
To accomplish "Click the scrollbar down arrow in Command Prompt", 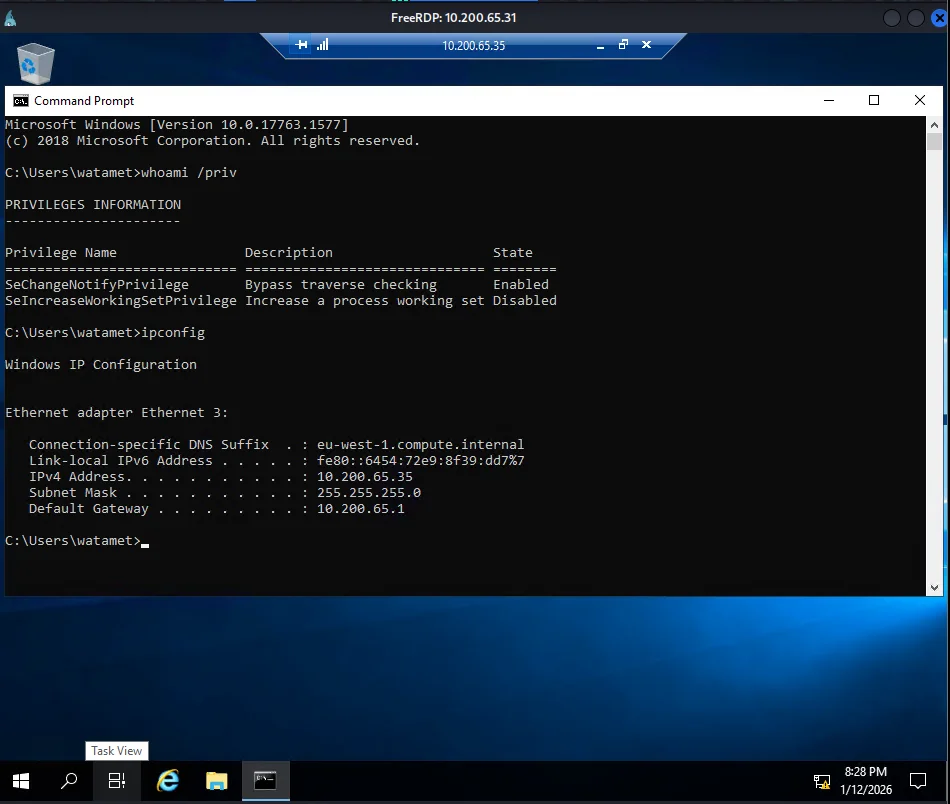I will [934, 588].
